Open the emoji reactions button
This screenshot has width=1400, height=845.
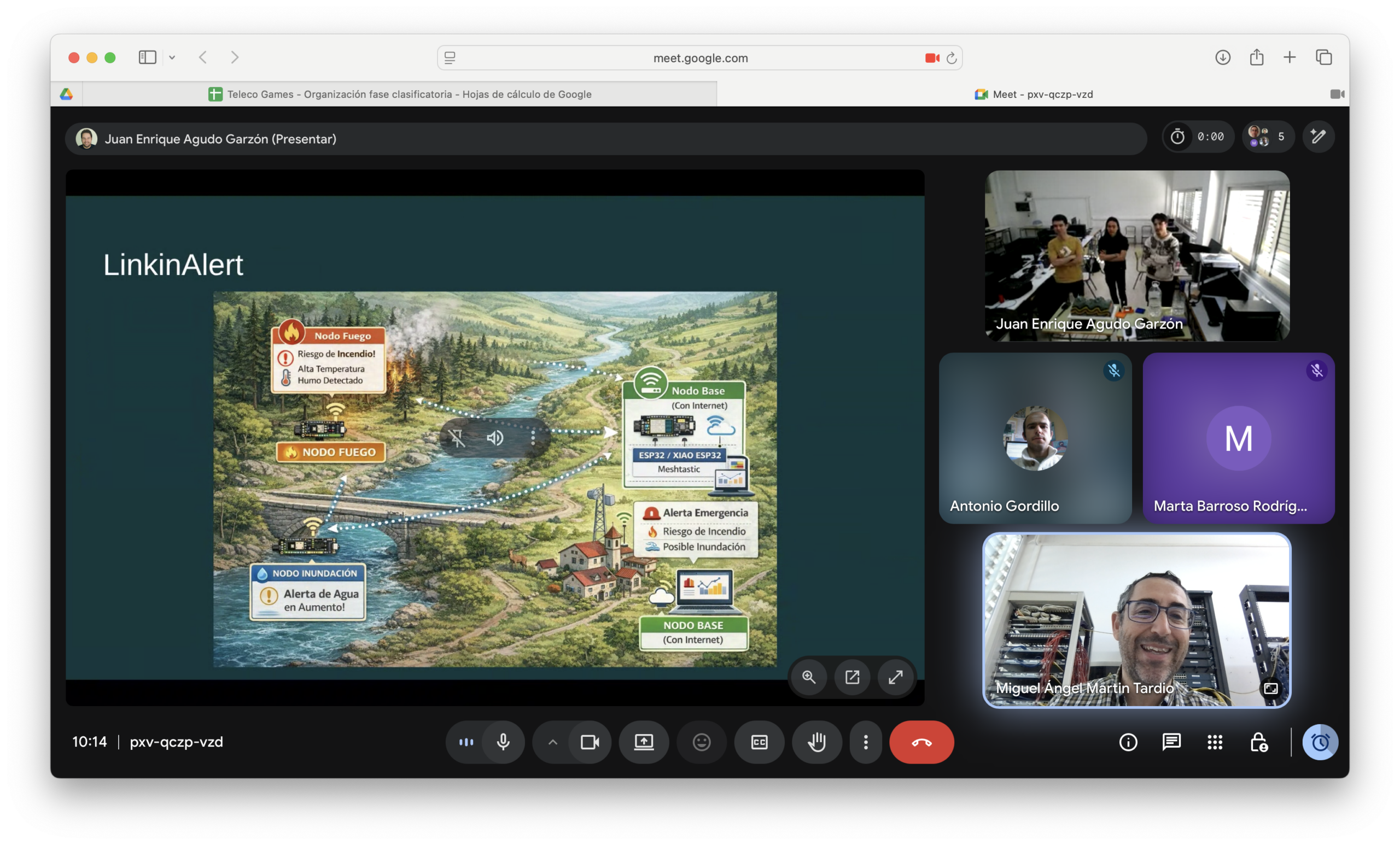point(702,742)
